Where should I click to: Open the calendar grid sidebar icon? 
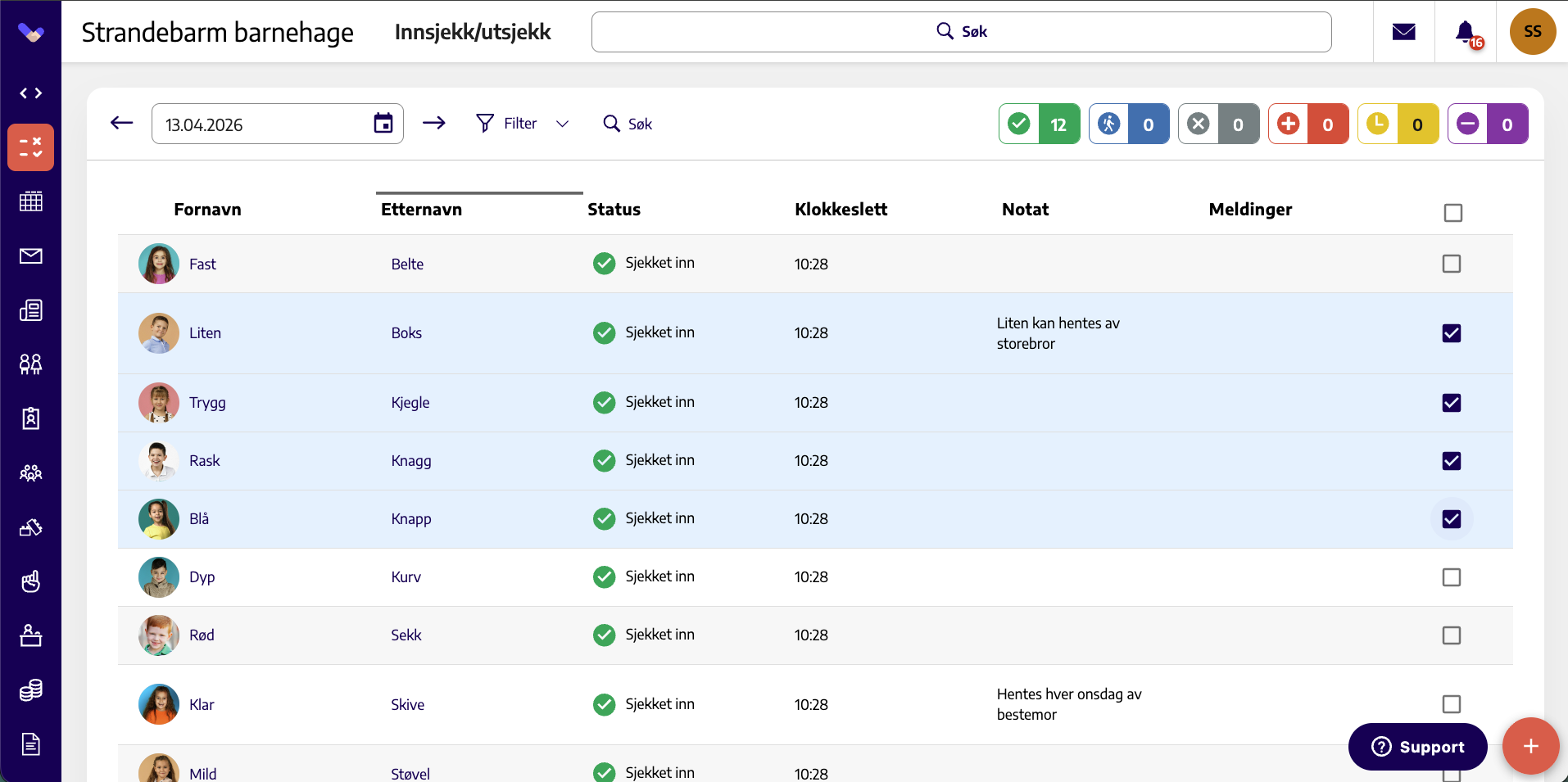point(30,201)
